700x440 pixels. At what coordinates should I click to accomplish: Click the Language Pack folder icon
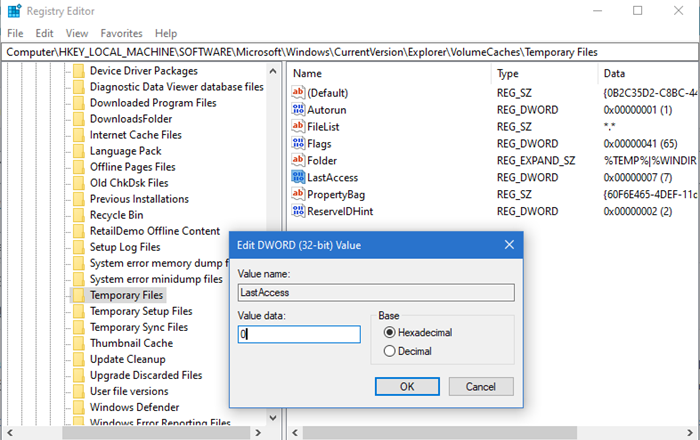(x=79, y=151)
